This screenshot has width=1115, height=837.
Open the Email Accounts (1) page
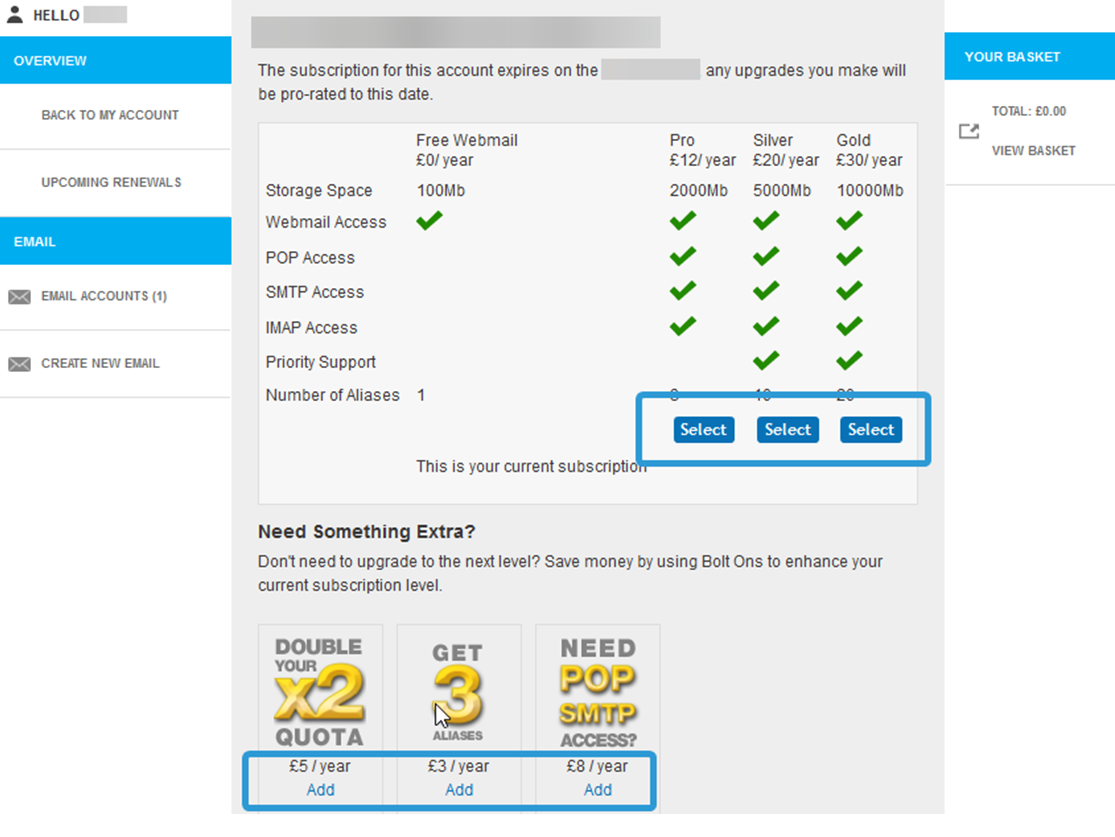click(x=104, y=297)
